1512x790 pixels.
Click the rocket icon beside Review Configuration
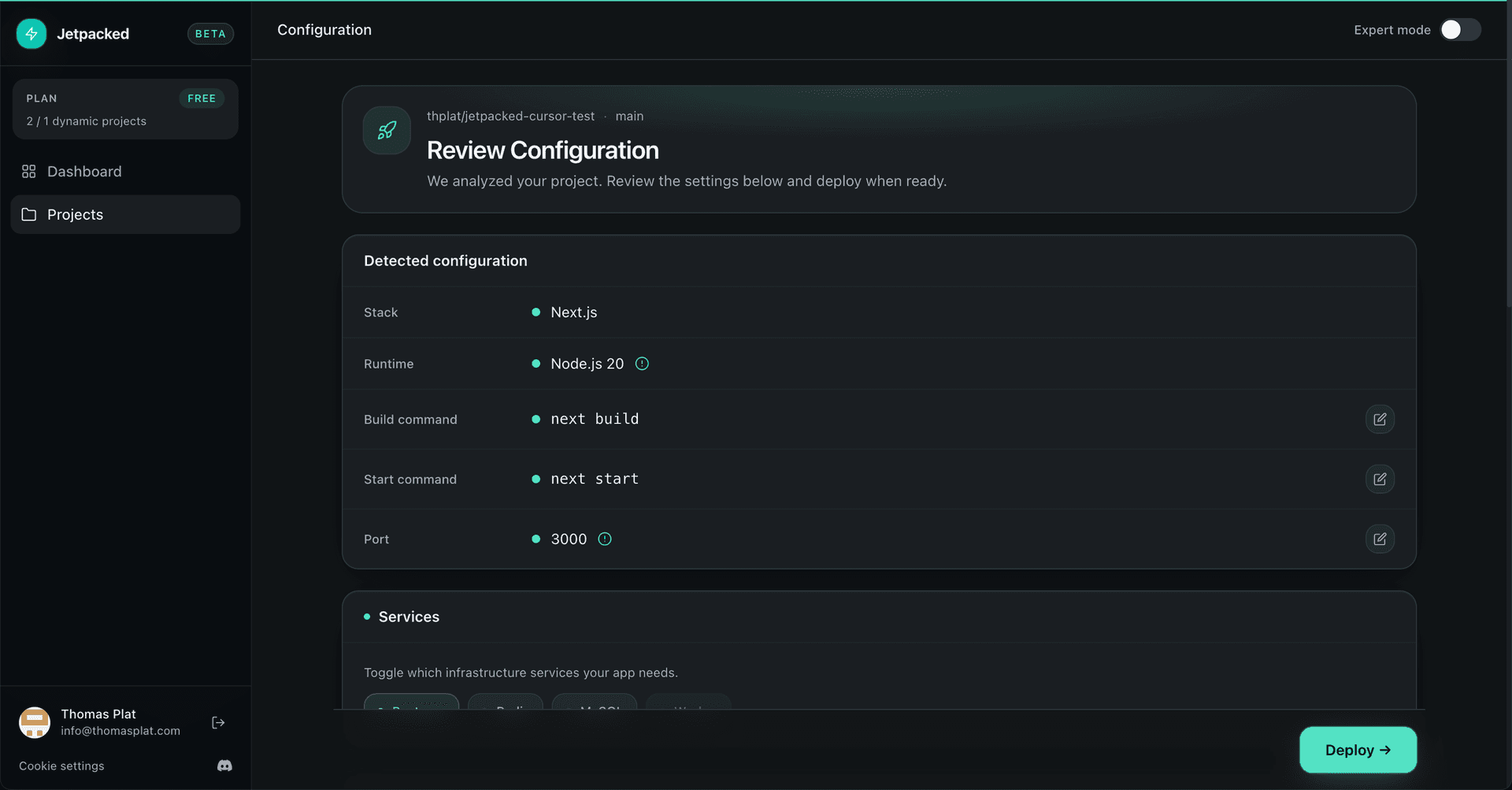pyautogui.click(x=387, y=131)
